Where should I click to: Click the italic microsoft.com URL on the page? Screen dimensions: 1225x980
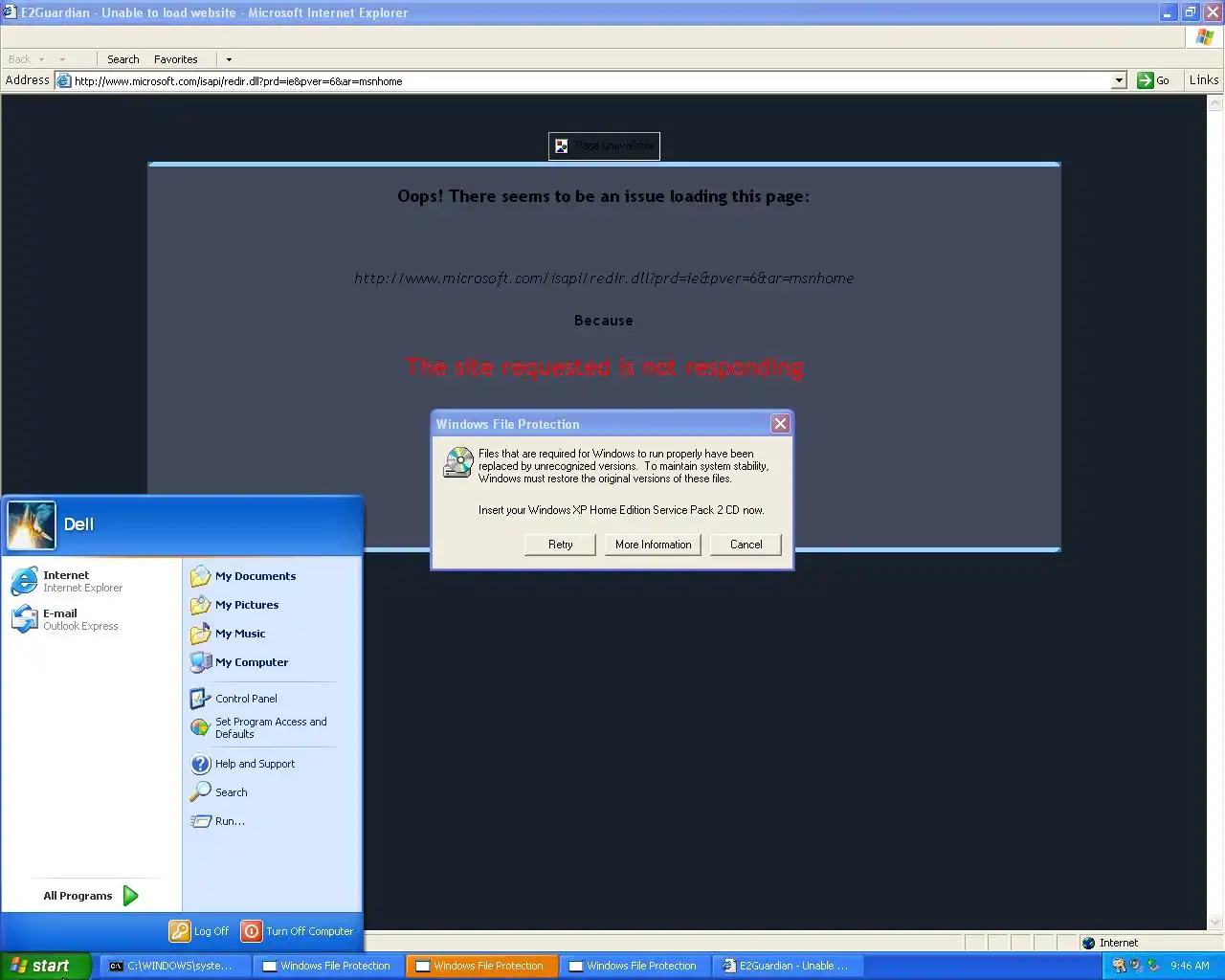[x=604, y=278]
